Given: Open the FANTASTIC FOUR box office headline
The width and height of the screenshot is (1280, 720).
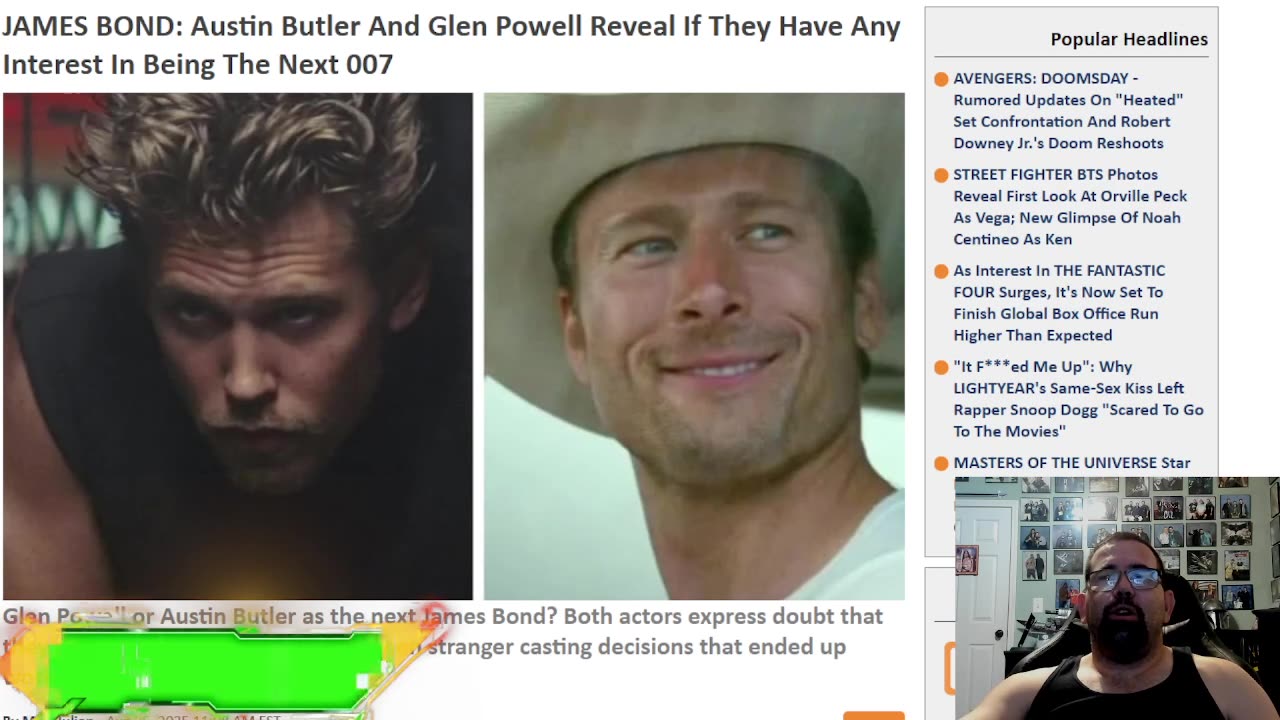Looking at the screenshot, I should 1059,302.
